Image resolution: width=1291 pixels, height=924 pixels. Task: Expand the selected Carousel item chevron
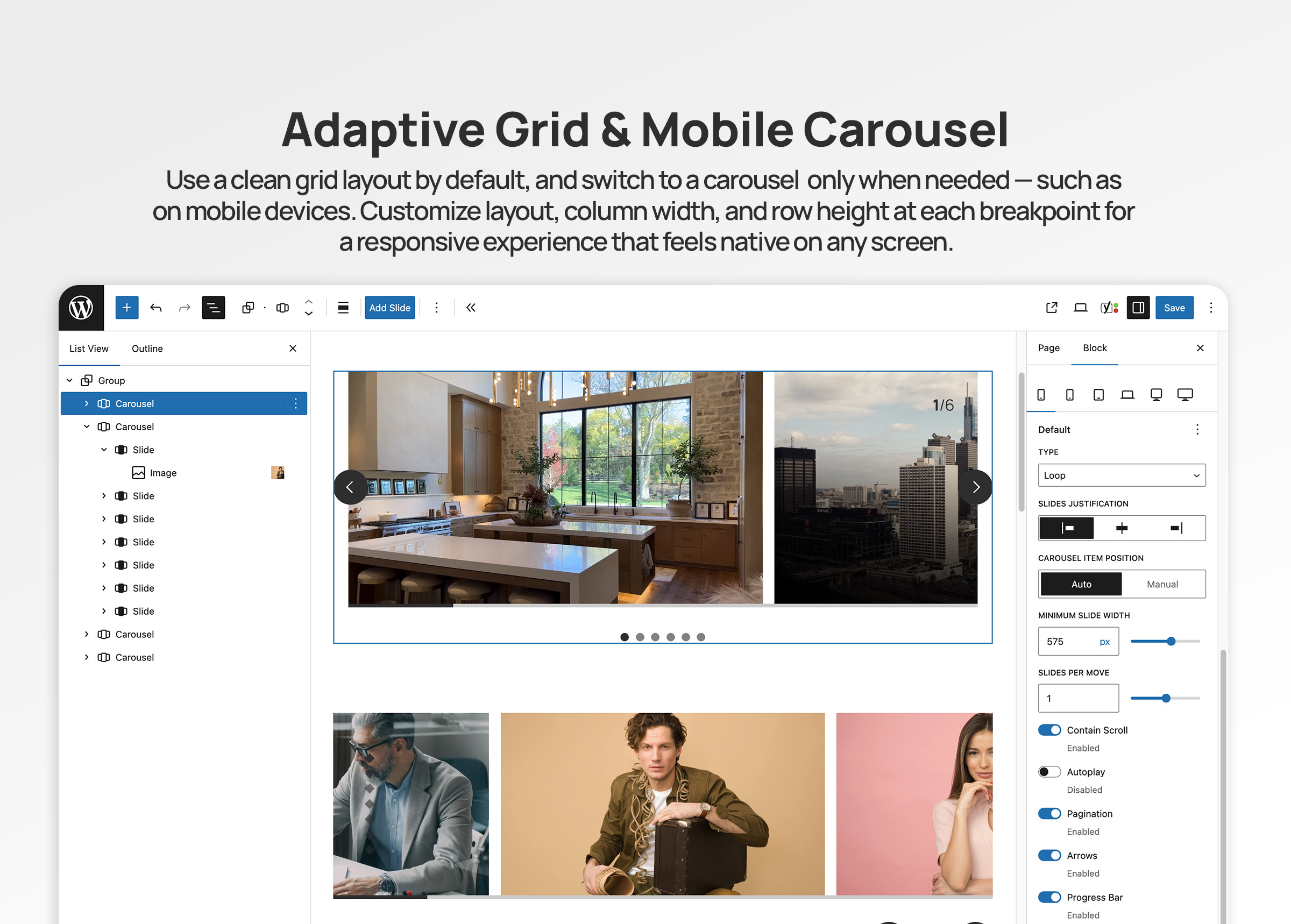pos(87,403)
